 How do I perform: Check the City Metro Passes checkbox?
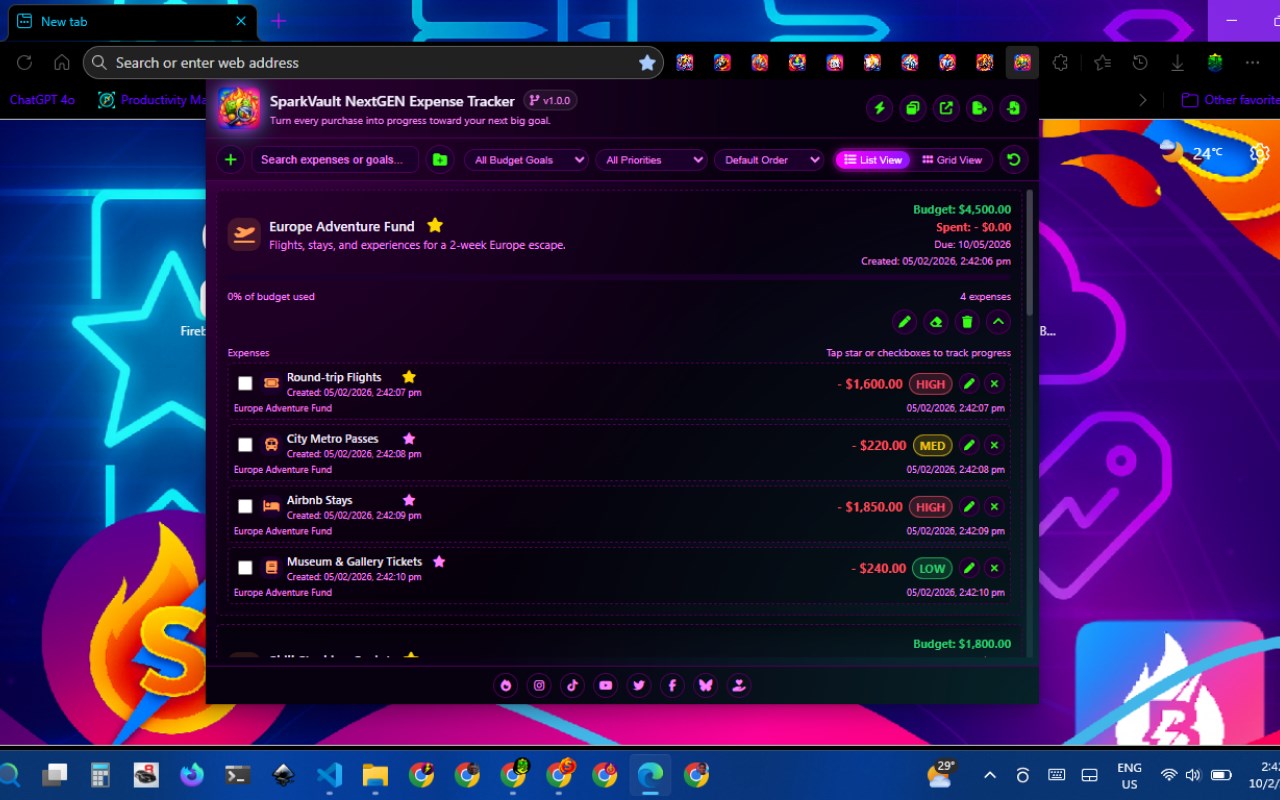tap(245, 445)
